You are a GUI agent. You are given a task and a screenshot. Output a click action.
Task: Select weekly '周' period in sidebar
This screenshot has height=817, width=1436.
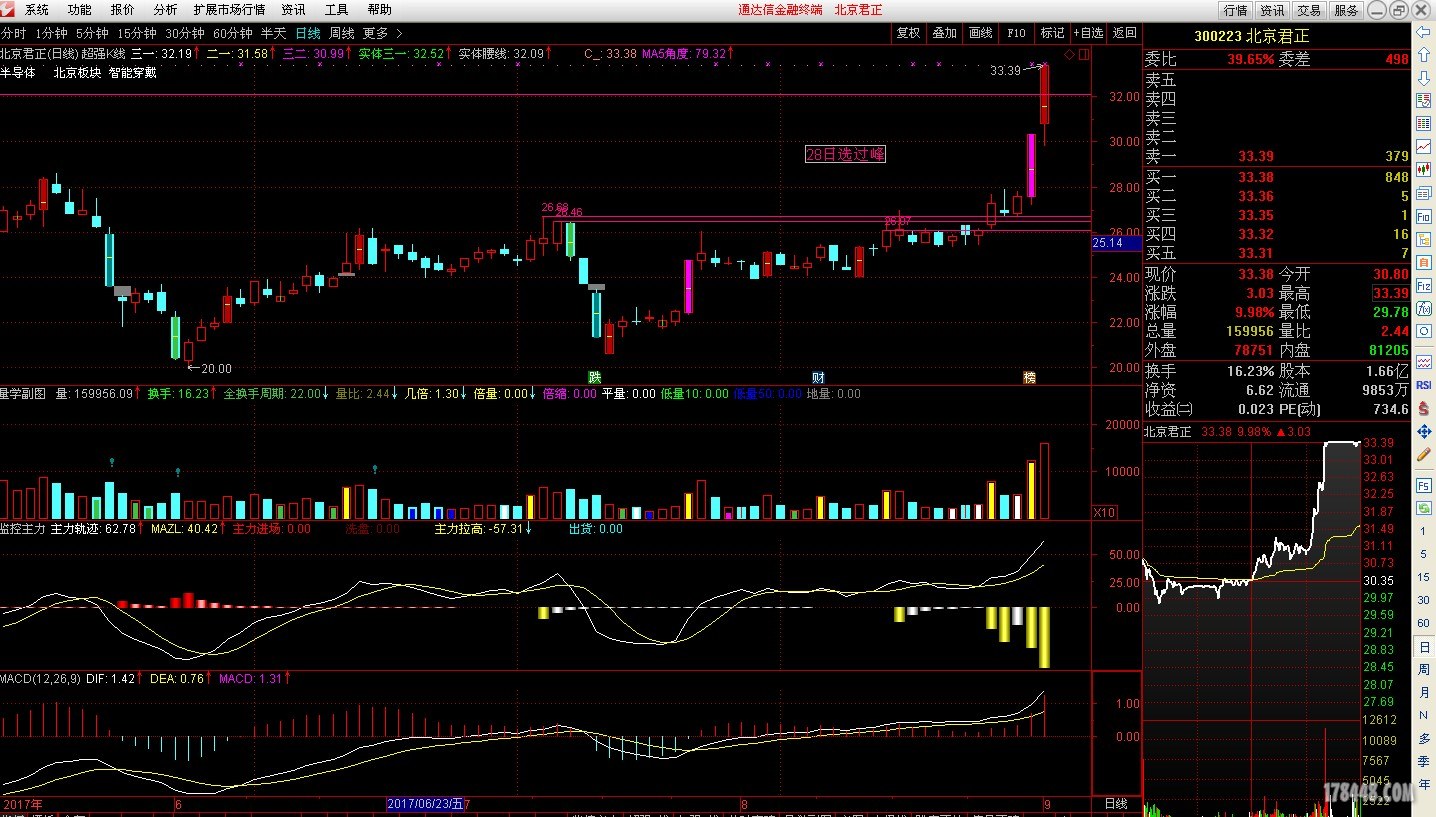1424,670
